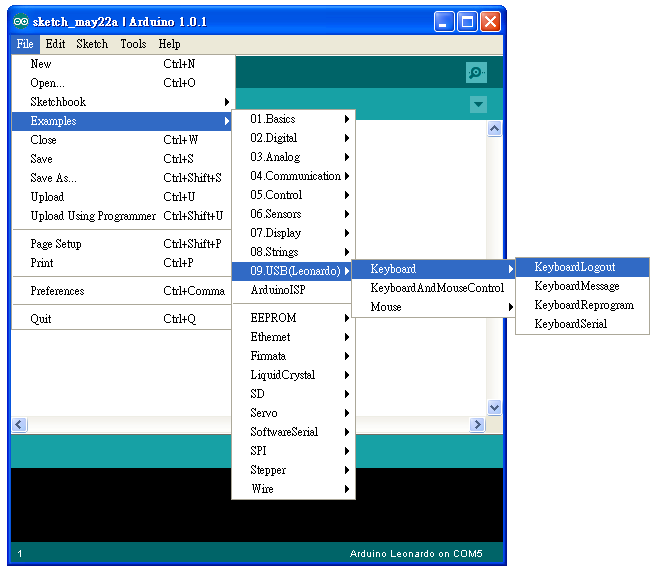Viewport: 654px width, 578px height.
Task: Choose New from the File menu
Action: 121,64
